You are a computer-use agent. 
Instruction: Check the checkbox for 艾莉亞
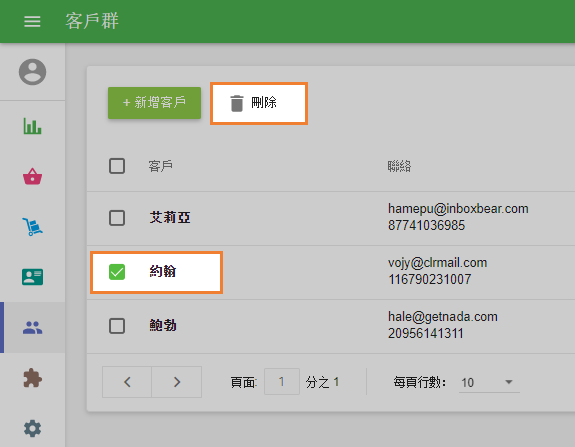[x=117, y=218]
